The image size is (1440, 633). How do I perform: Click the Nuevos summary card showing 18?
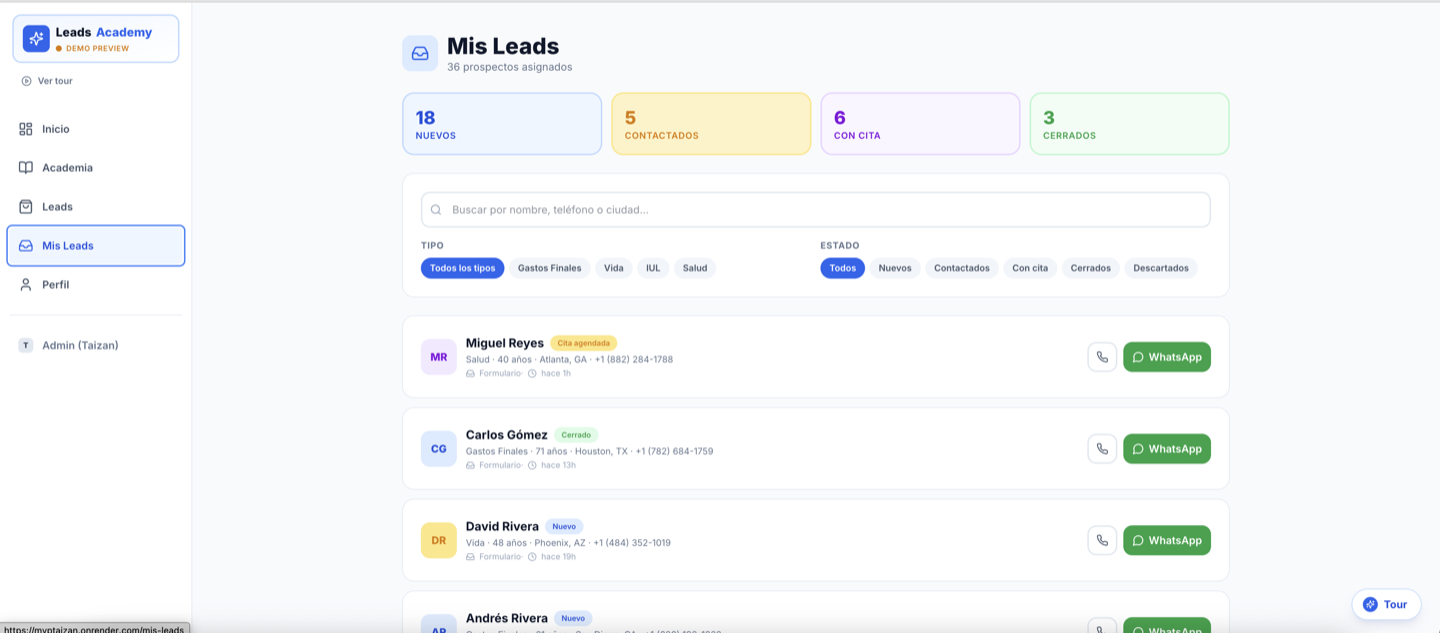click(x=502, y=124)
